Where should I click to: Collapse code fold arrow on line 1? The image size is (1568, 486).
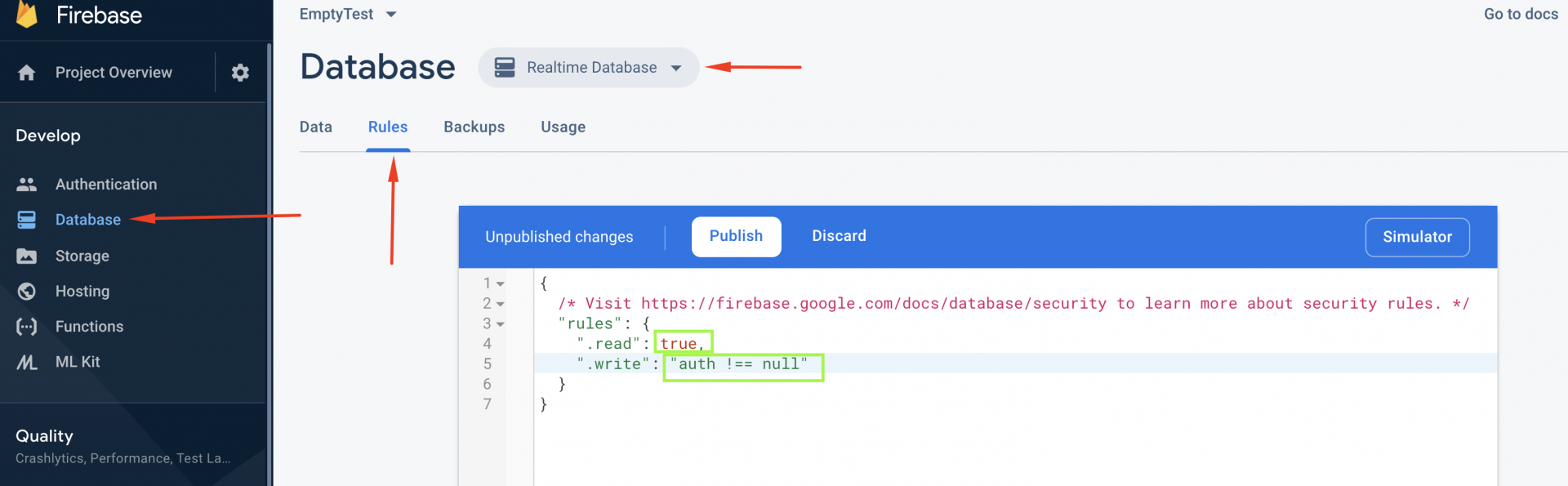point(501,284)
